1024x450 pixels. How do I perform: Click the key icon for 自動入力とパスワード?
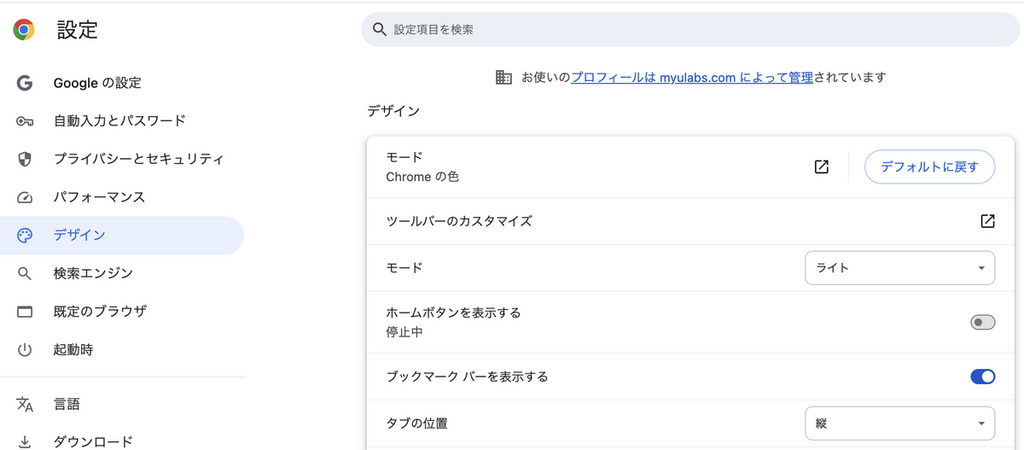[x=25, y=121]
